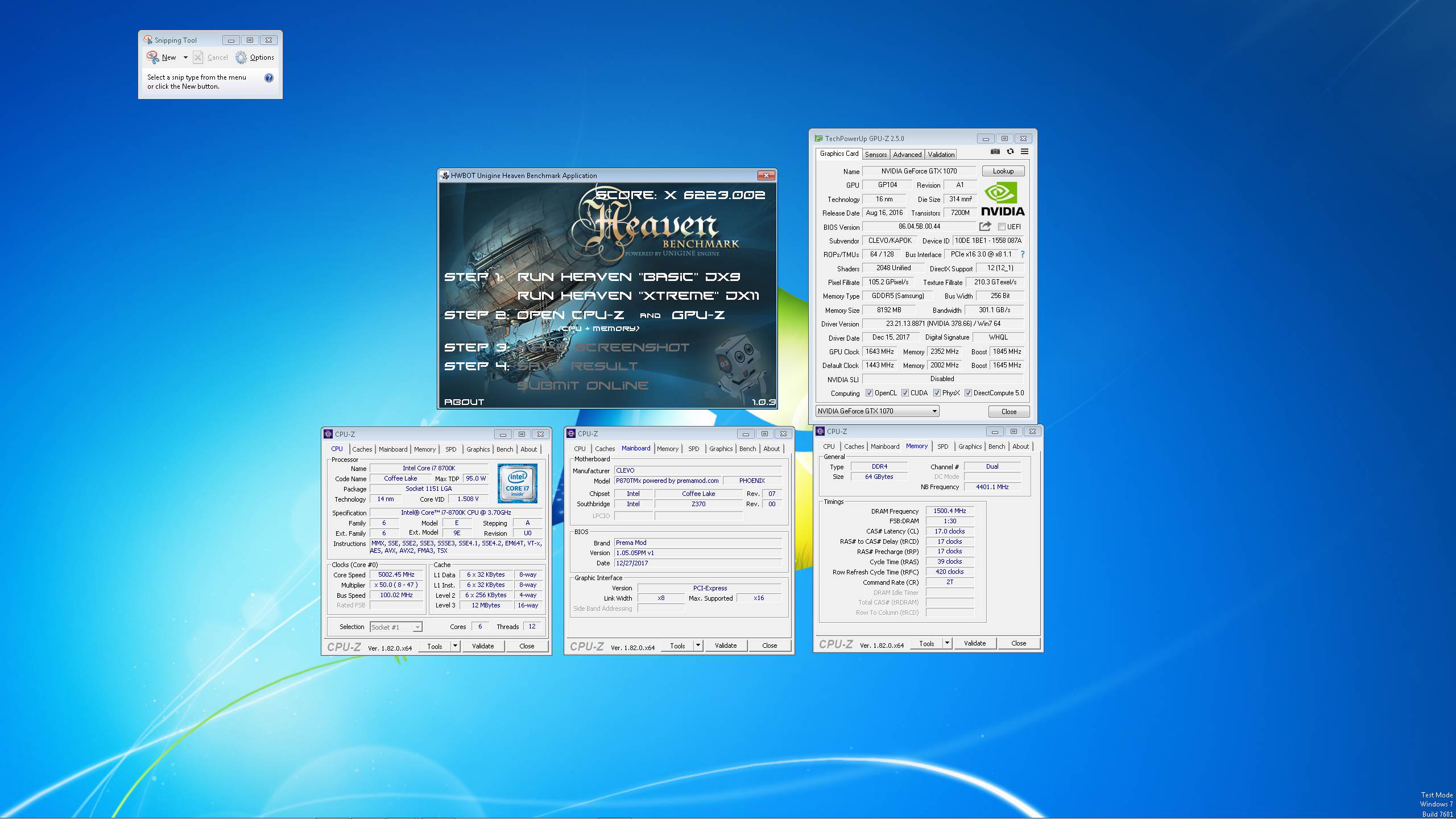Click Save Result in Heaven Benchmark
1456x819 pixels.
pyautogui.click(x=577, y=366)
